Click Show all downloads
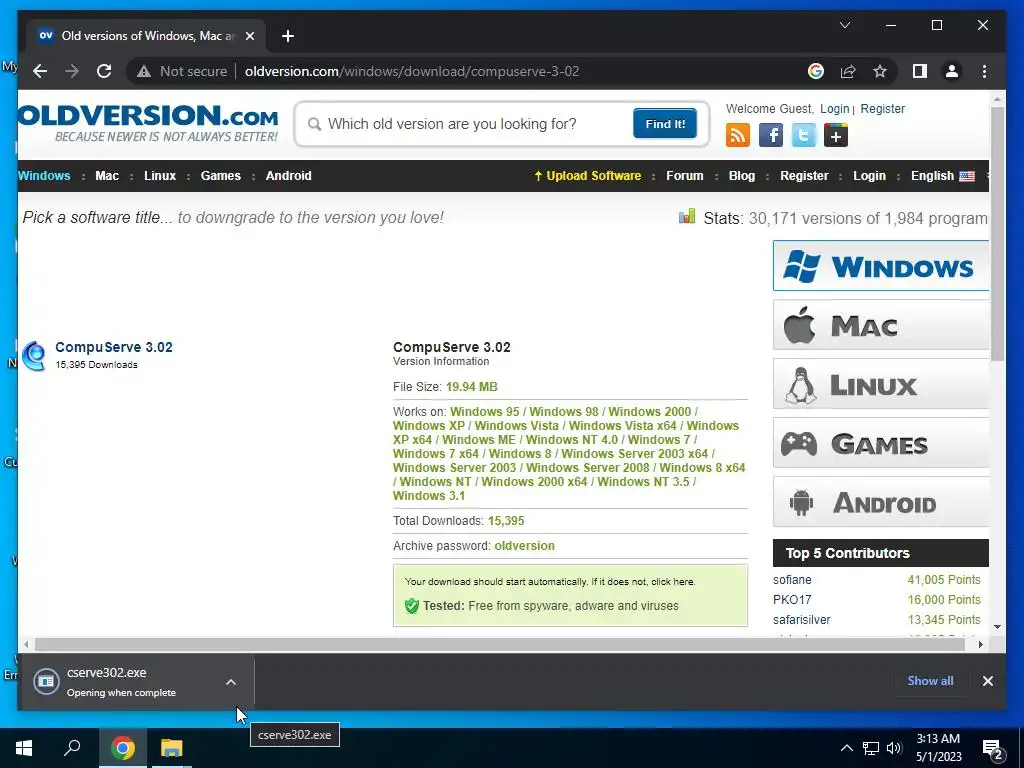Viewport: 1024px width, 768px height. tap(930, 680)
